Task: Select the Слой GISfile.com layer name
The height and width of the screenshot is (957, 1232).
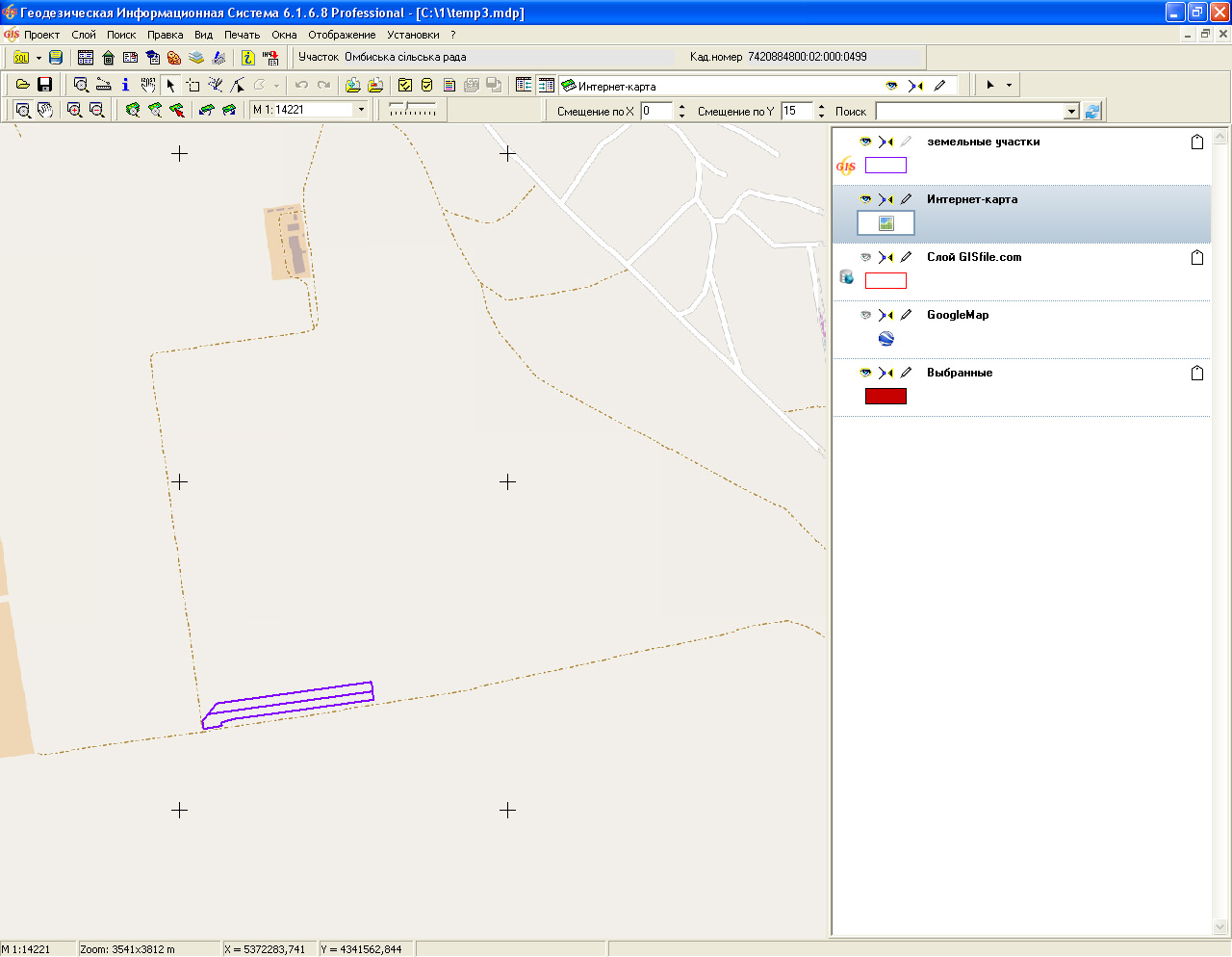Action: click(x=974, y=257)
